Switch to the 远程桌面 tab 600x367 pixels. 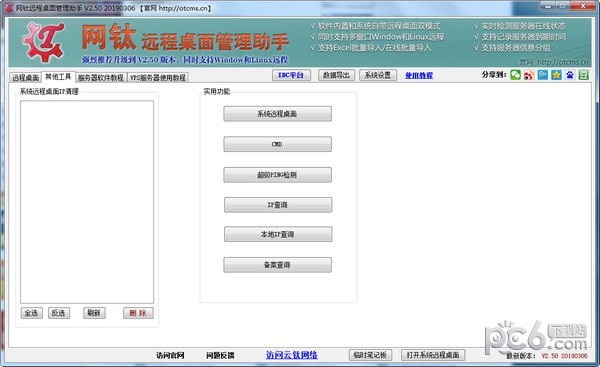[25, 78]
